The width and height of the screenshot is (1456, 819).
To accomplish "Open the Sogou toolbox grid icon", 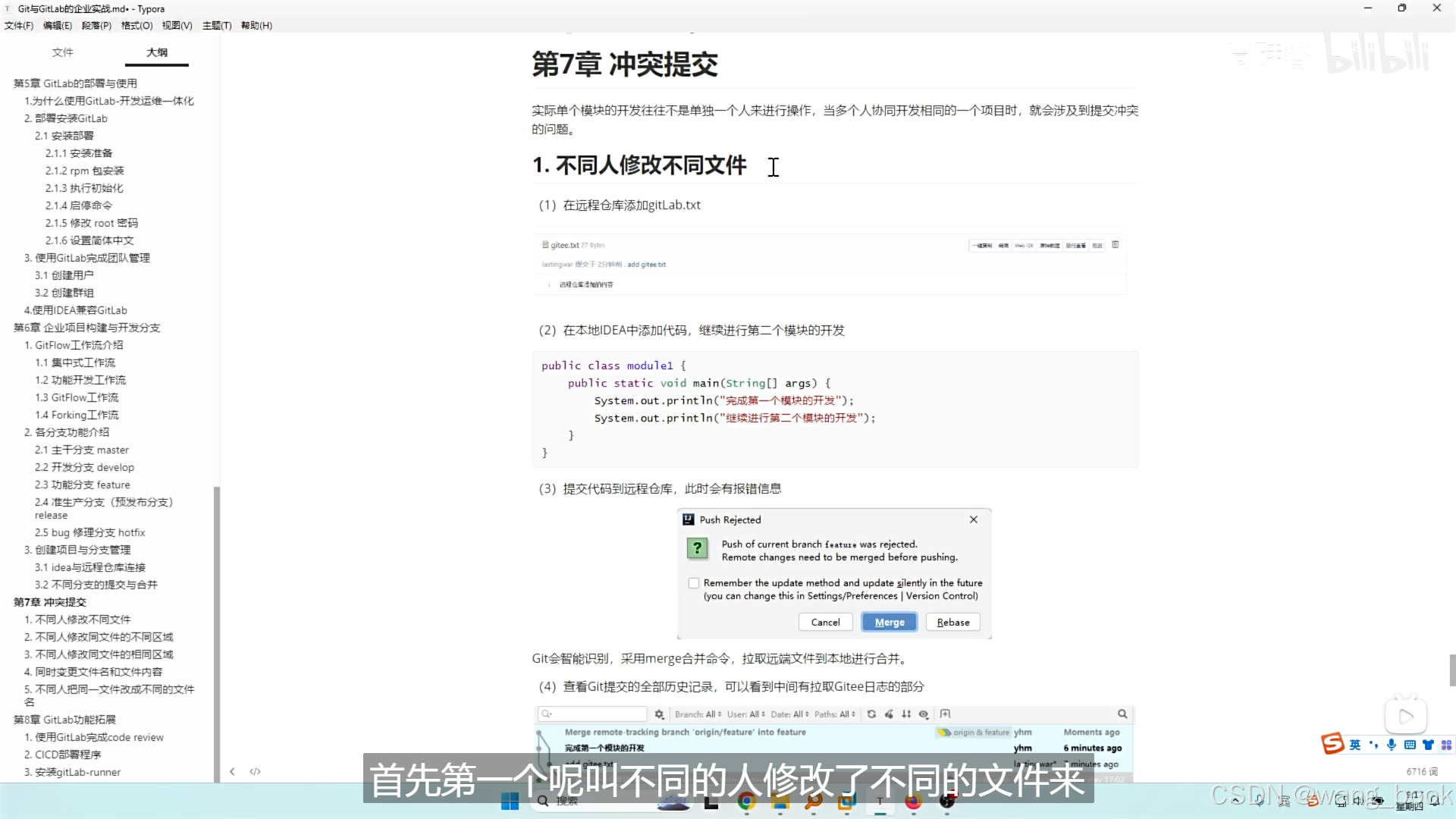I will (x=1446, y=745).
